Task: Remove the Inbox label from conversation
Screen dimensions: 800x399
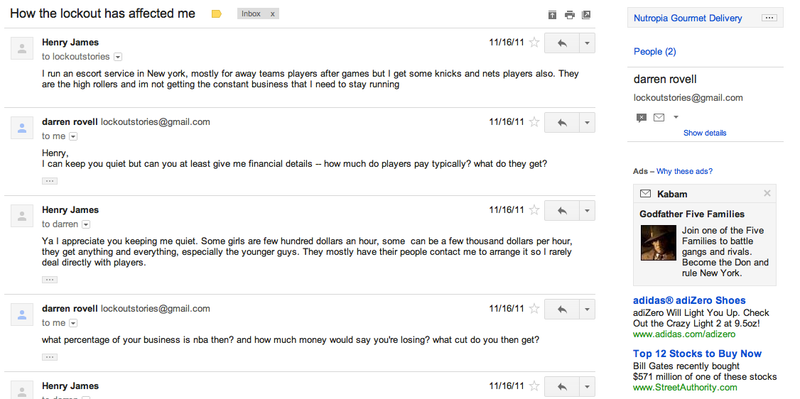Action: pyautogui.click(x=272, y=14)
